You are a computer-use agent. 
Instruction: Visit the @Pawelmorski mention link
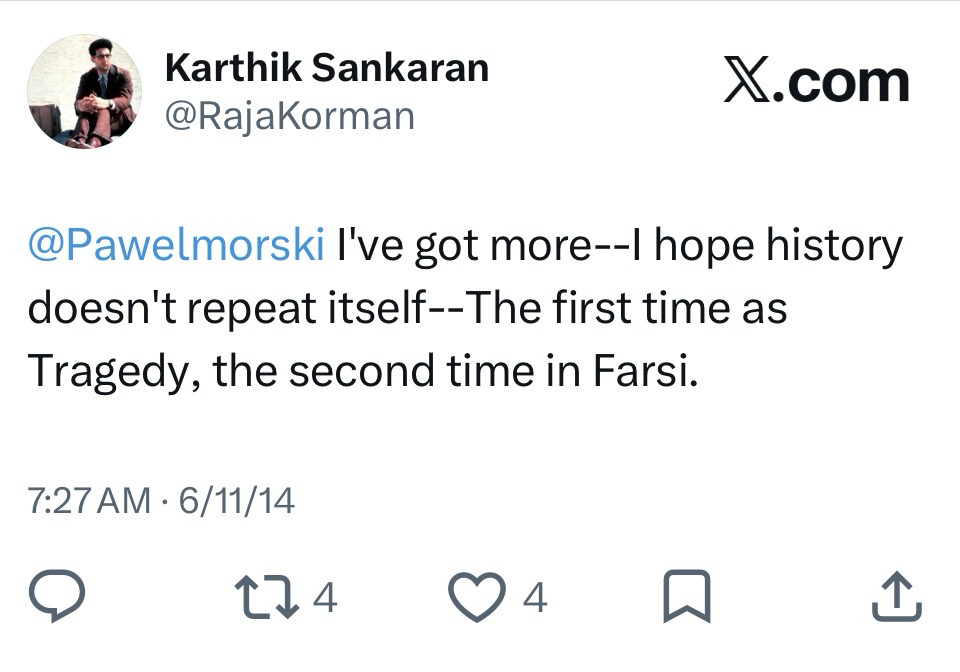[176, 246]
